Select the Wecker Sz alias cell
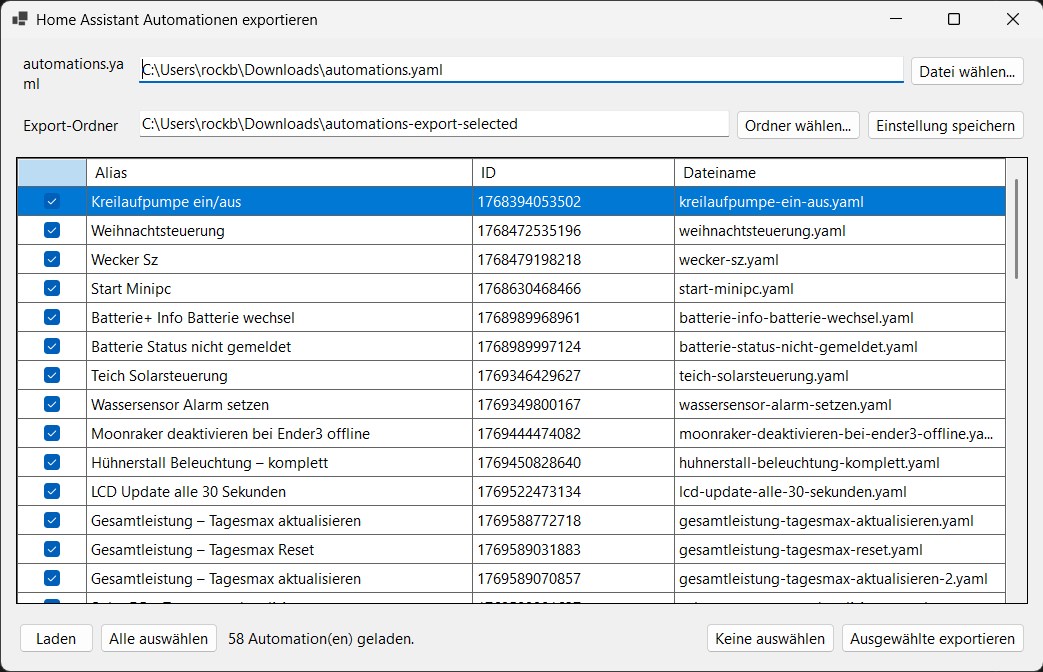This screenshot has width=1043, height=672. 279,259
